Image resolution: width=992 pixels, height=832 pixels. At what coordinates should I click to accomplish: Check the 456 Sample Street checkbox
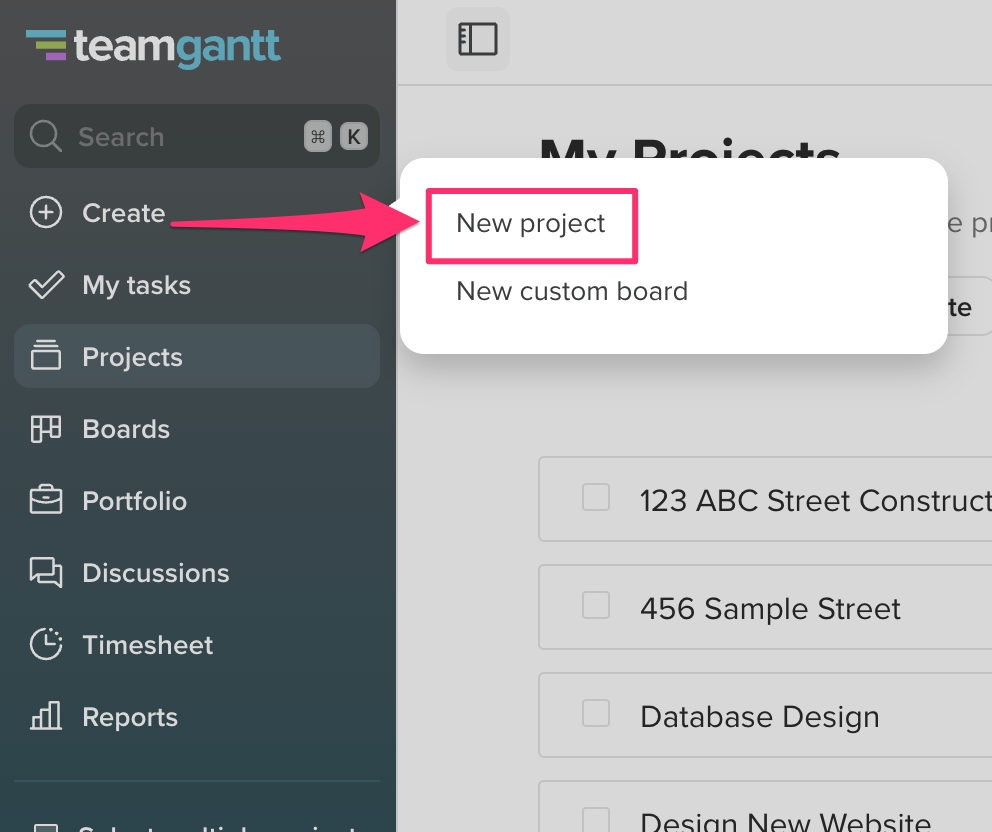(x=596, y=605)
